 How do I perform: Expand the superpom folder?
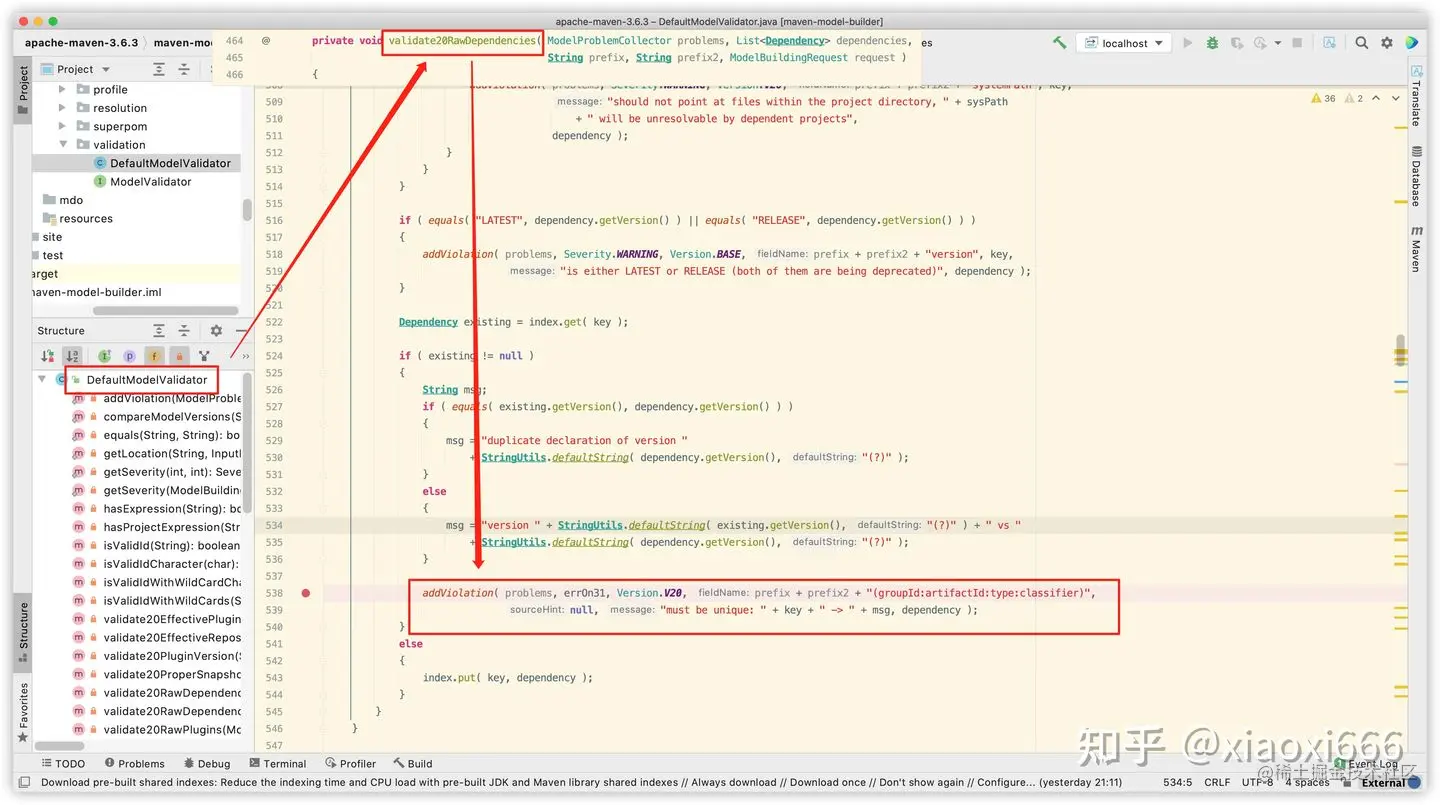[x=63, y=126]
